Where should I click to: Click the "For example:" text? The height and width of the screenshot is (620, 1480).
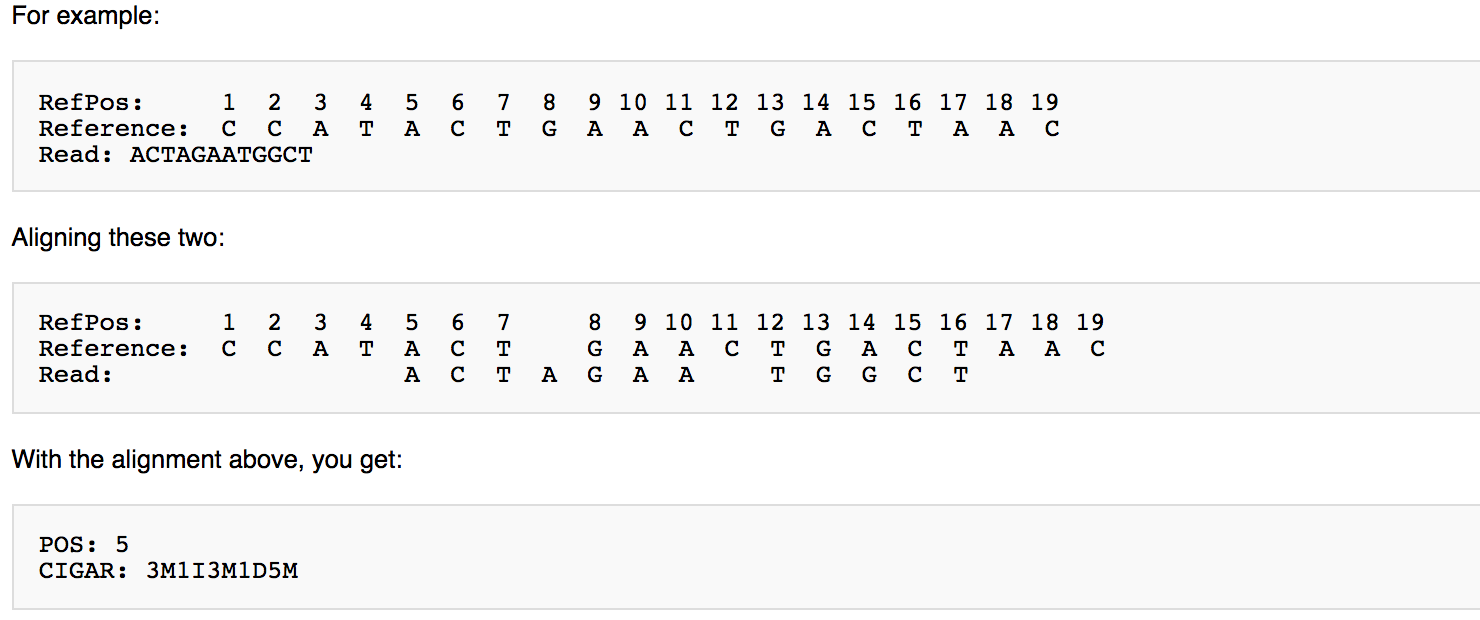coord(85,17)
